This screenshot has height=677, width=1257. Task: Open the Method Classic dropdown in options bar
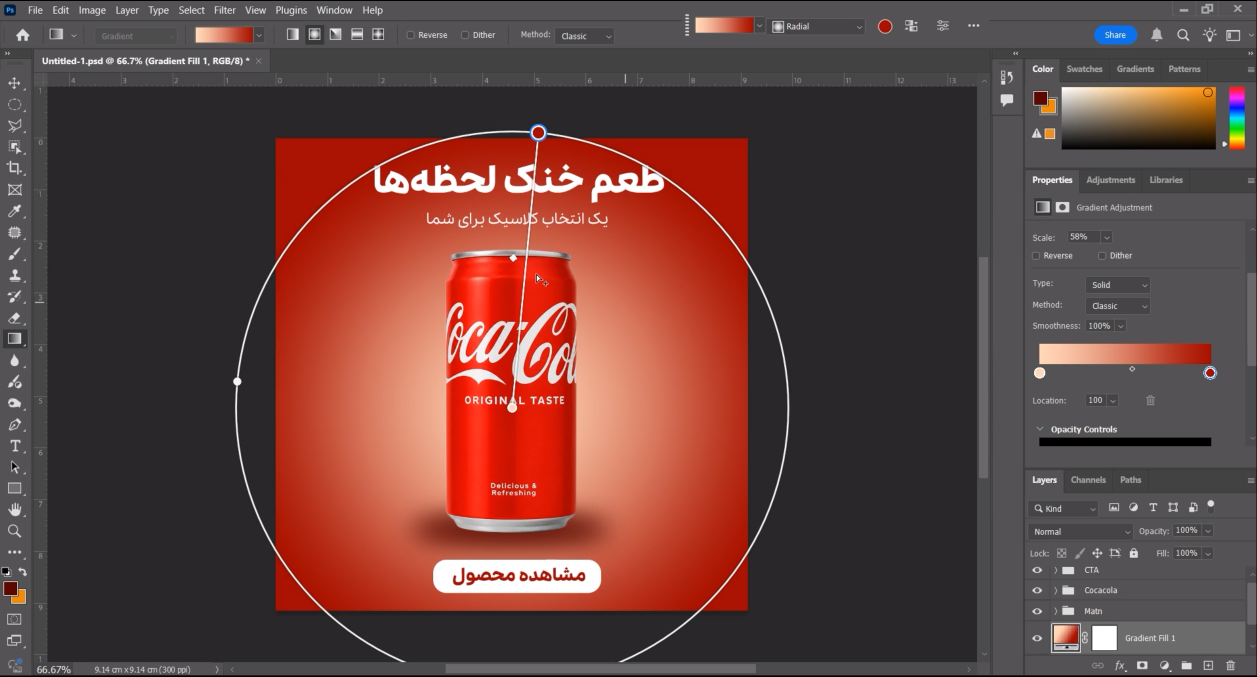tap(584, 36)
